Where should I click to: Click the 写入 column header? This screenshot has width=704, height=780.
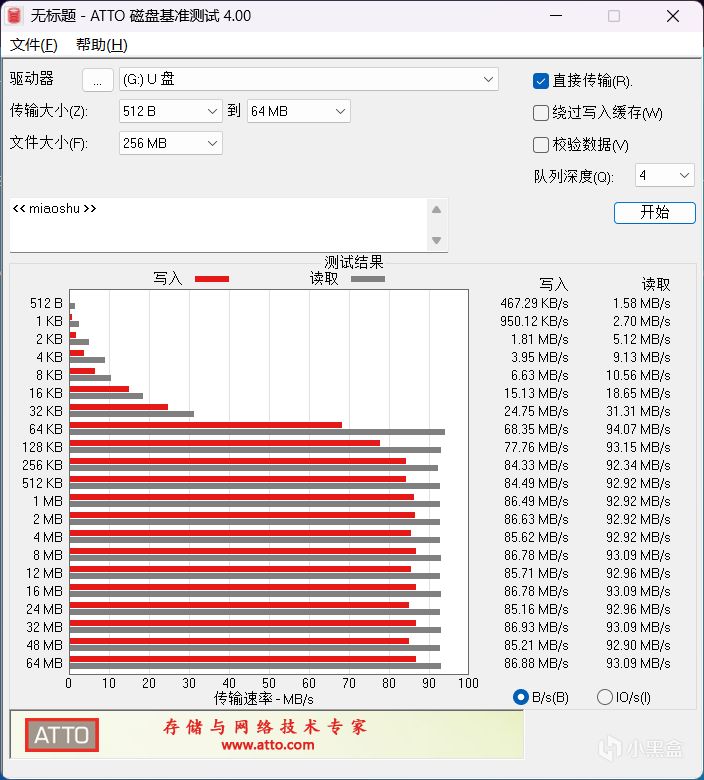click(553, 284)
